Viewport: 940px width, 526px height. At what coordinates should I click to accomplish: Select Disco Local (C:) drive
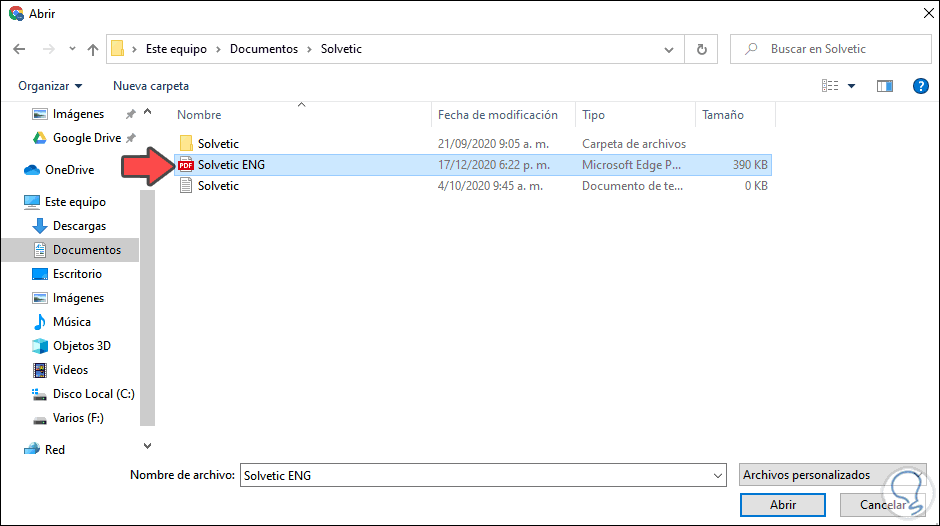tap(93, 394)
